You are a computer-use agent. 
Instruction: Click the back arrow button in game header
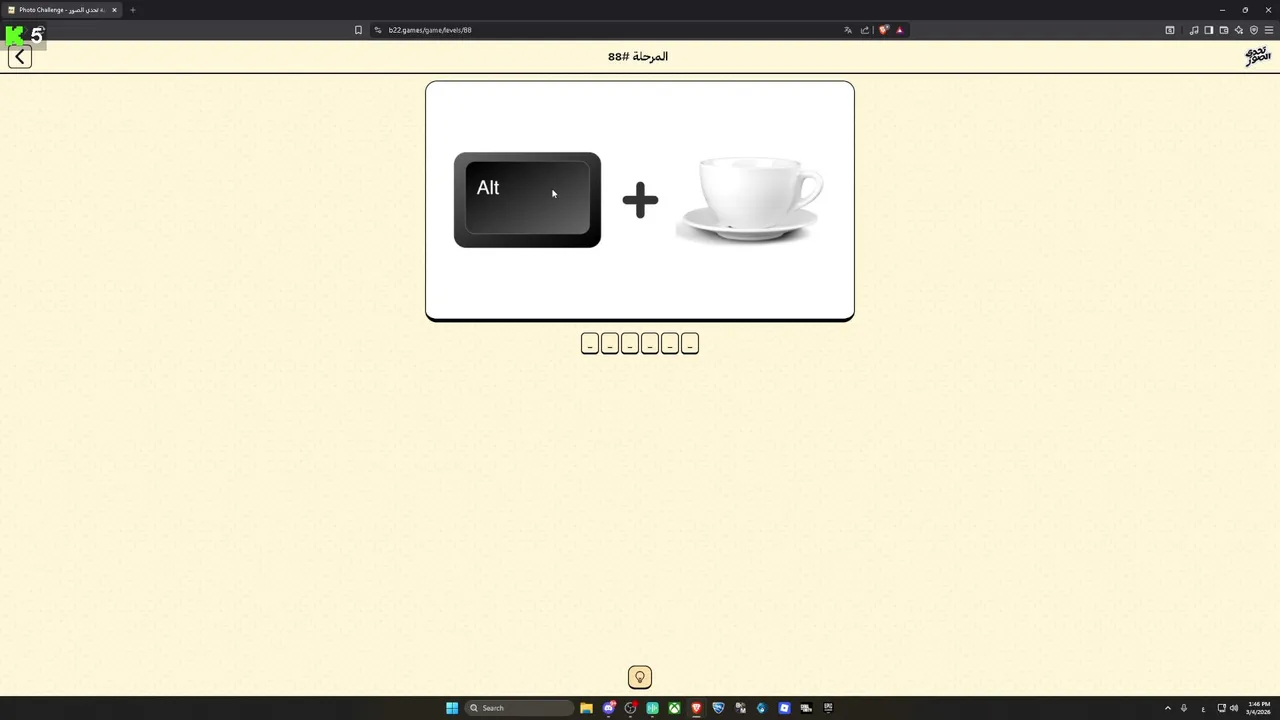(20, 57)
